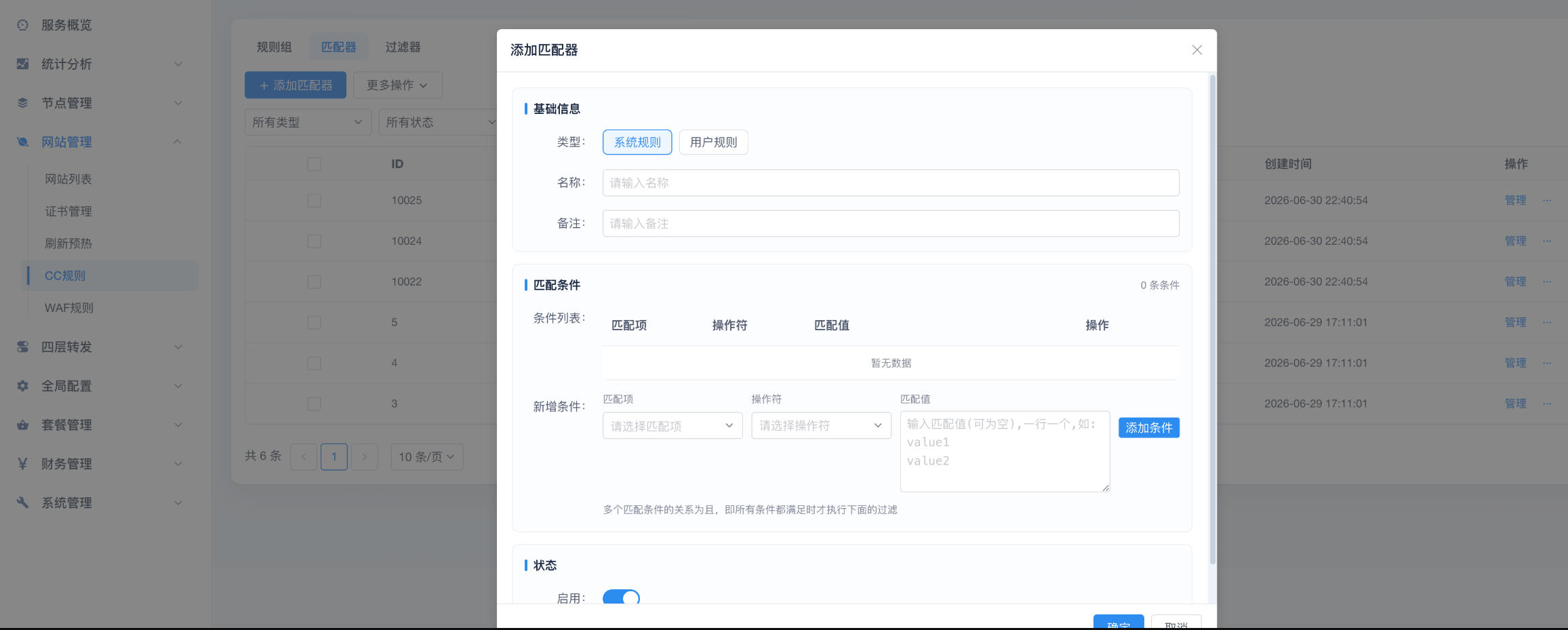Viewport: 1568px width, 630px height.
Task: Open more actions for row 10025
Action: (x=1546, y=200)
